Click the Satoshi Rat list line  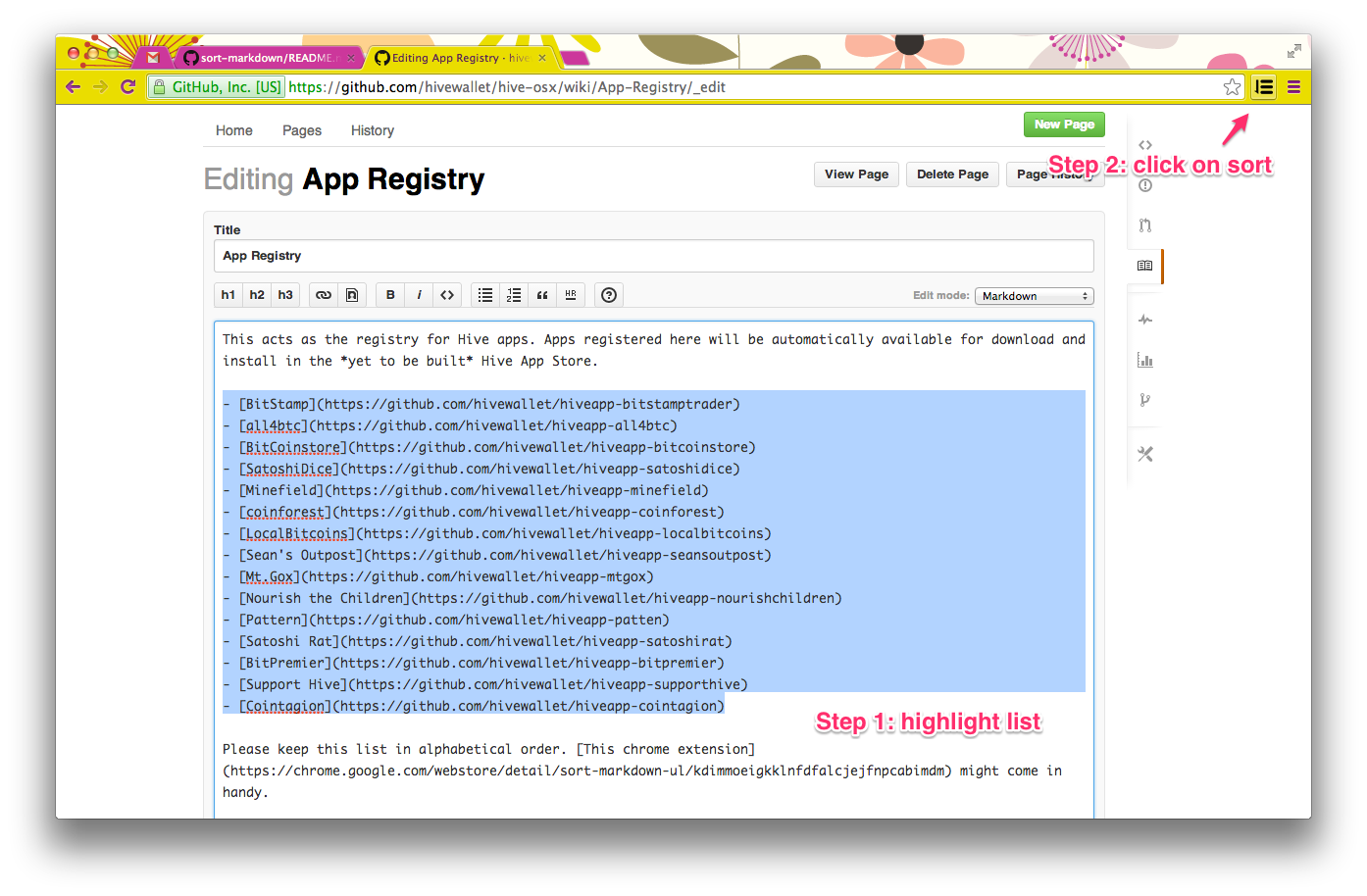[478, 641]
